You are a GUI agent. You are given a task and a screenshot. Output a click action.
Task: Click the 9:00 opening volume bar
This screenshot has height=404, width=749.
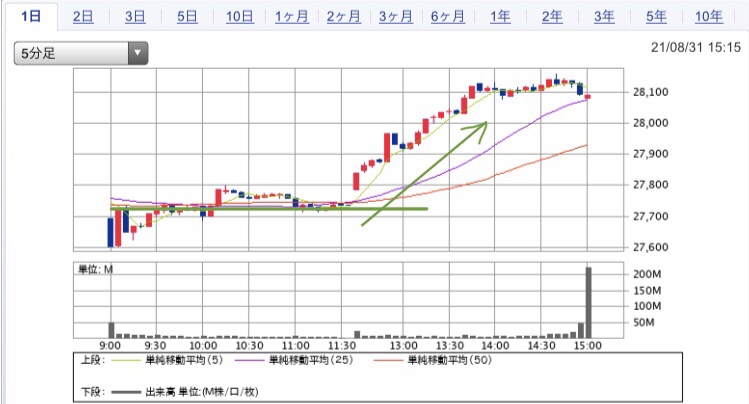(x=111, y=330)
